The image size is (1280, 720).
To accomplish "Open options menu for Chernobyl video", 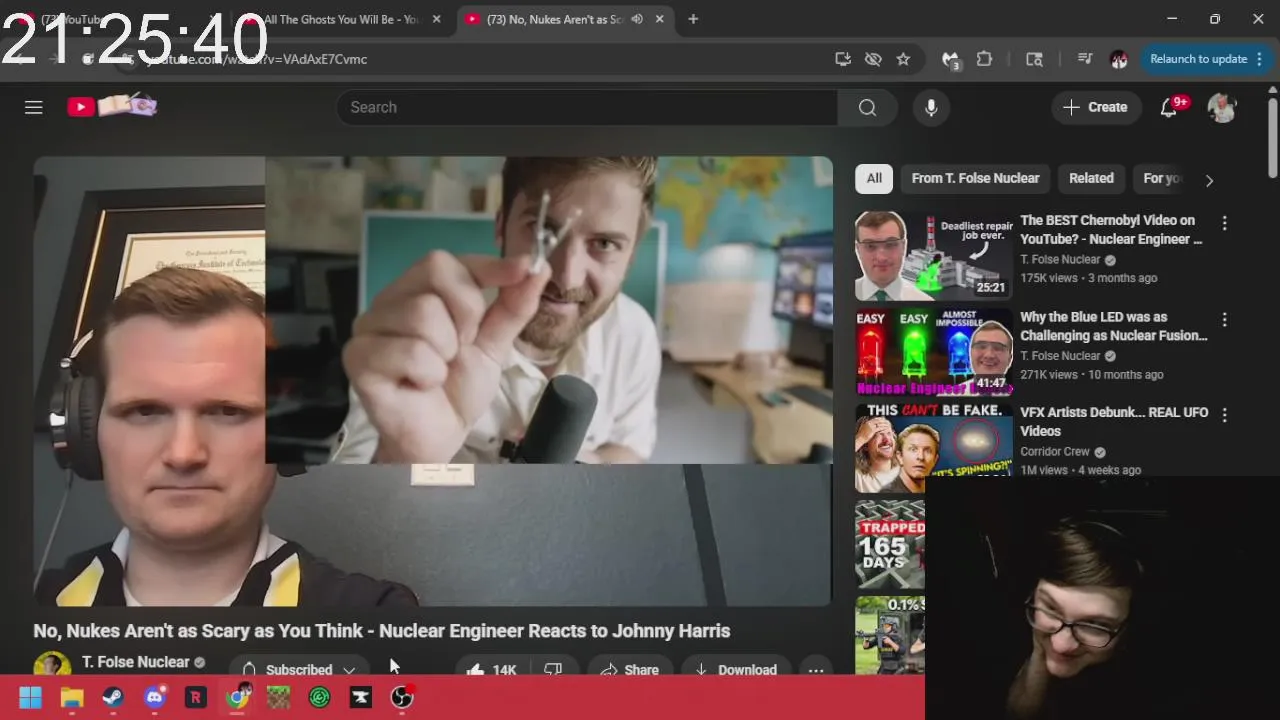I will [x=1224, y=223].
